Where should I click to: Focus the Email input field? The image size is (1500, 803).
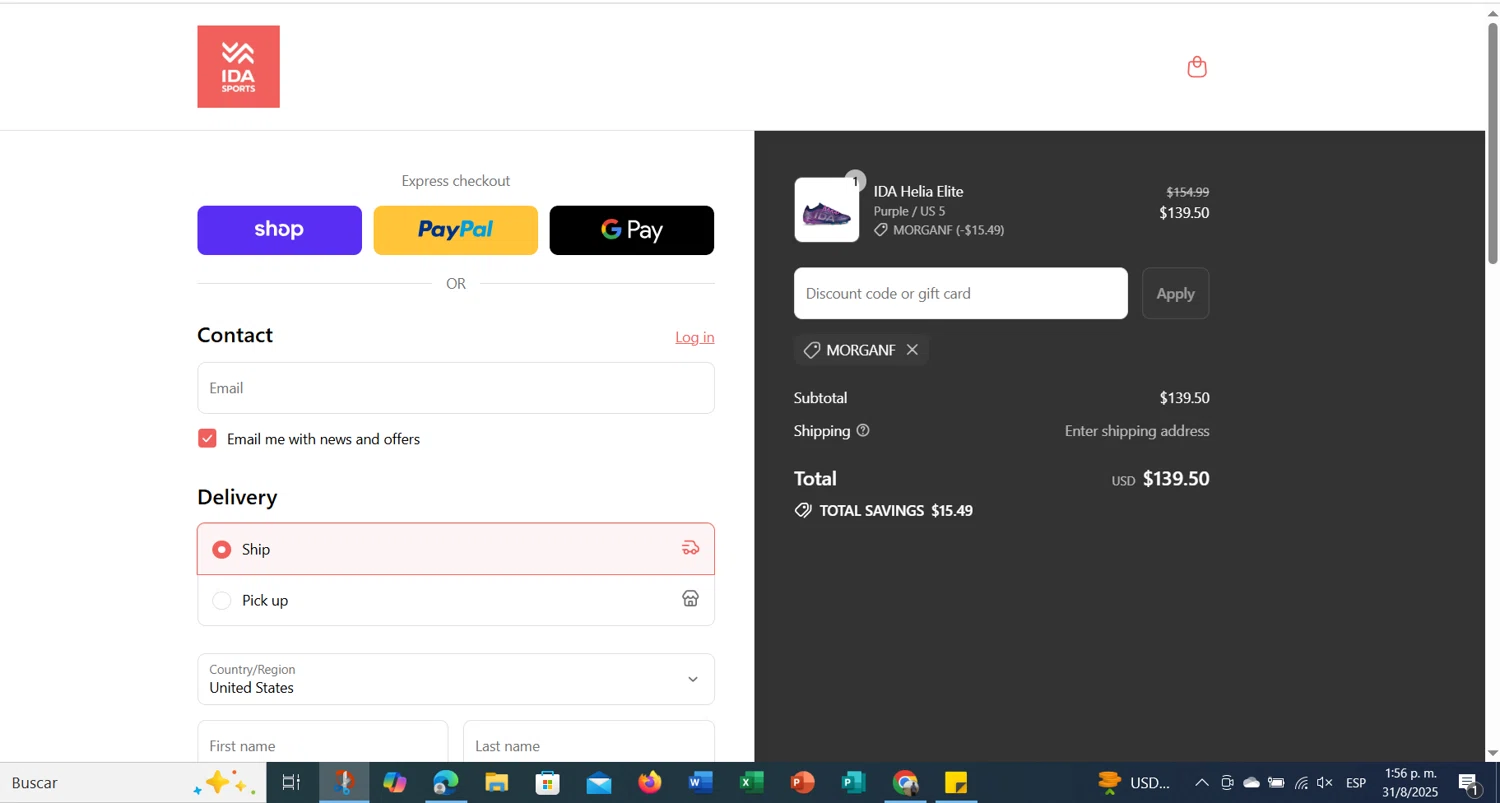455,388
